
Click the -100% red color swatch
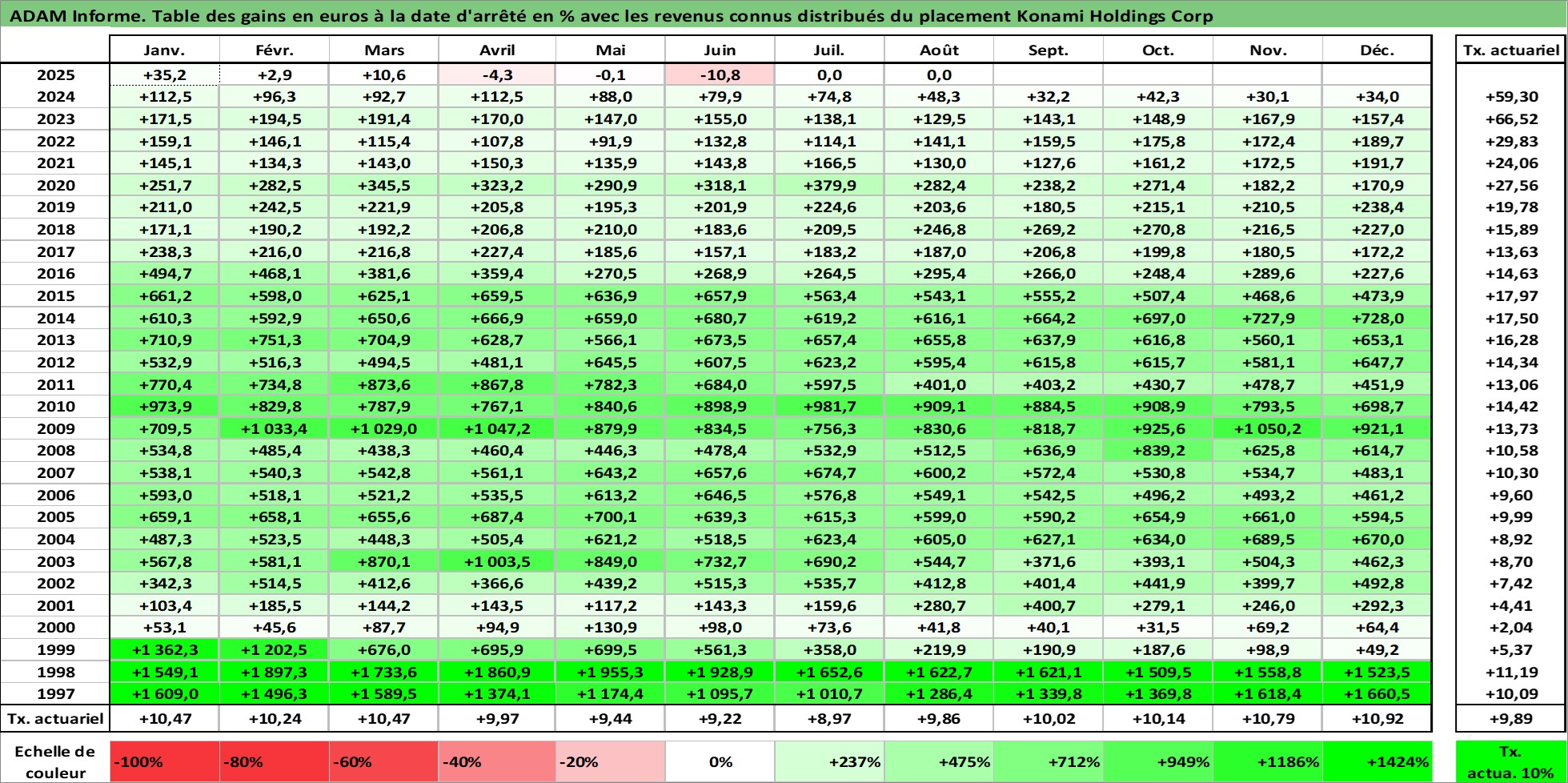[164, 762]
